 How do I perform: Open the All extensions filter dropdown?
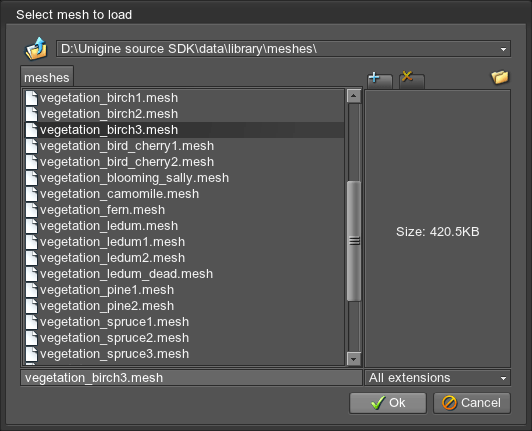click(437, 378)
